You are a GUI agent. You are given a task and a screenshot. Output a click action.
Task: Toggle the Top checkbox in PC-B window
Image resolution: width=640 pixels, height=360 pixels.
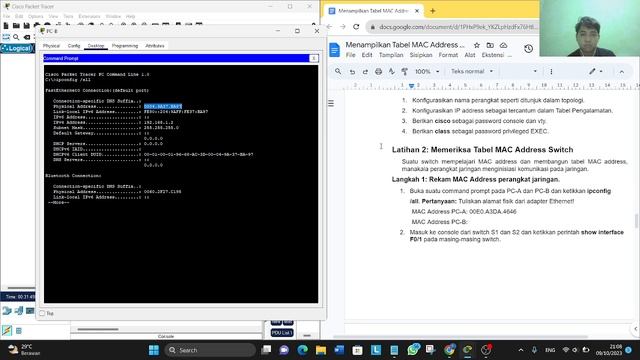pyautogui.click(x=42, y=313)
